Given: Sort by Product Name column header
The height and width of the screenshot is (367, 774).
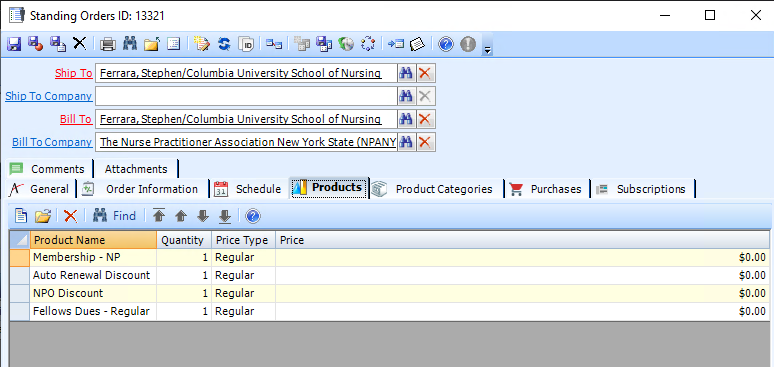Looking at the screenshot, I should tap(93, 240).
